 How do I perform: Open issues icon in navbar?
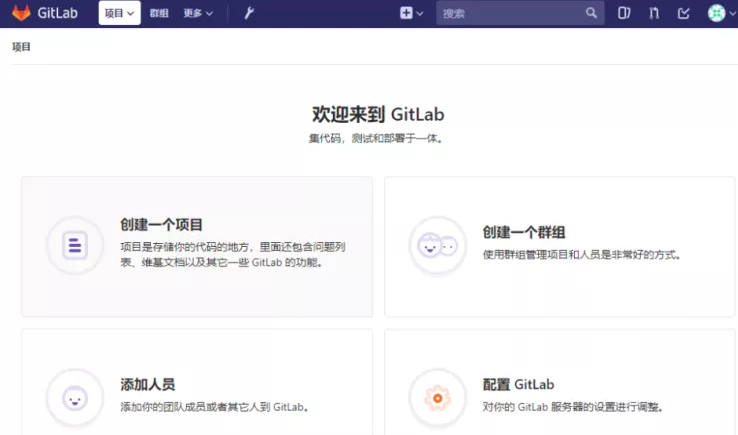[624, 13]
